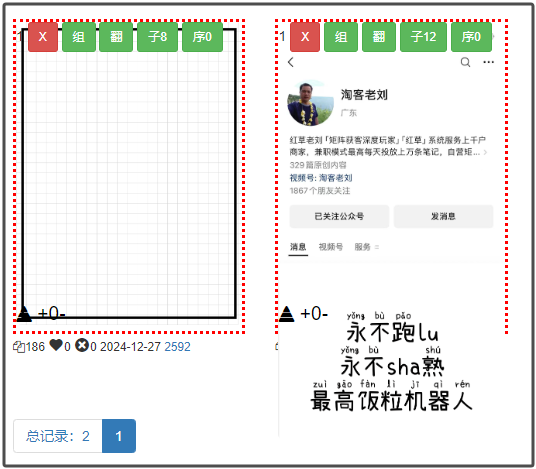The width and height of the screenshot is (536, 469).
Task: Click the 已关注公众号 button
Action: 339,216
